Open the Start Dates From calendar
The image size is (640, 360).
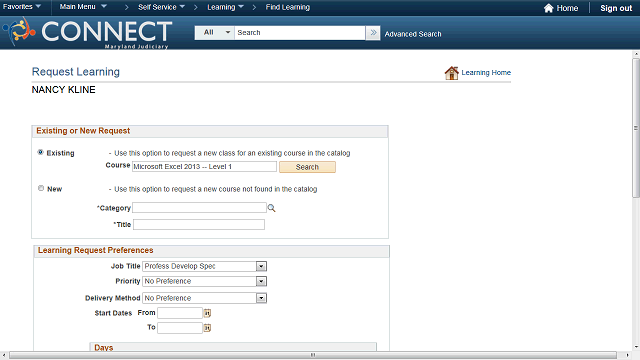click(207, 313)
